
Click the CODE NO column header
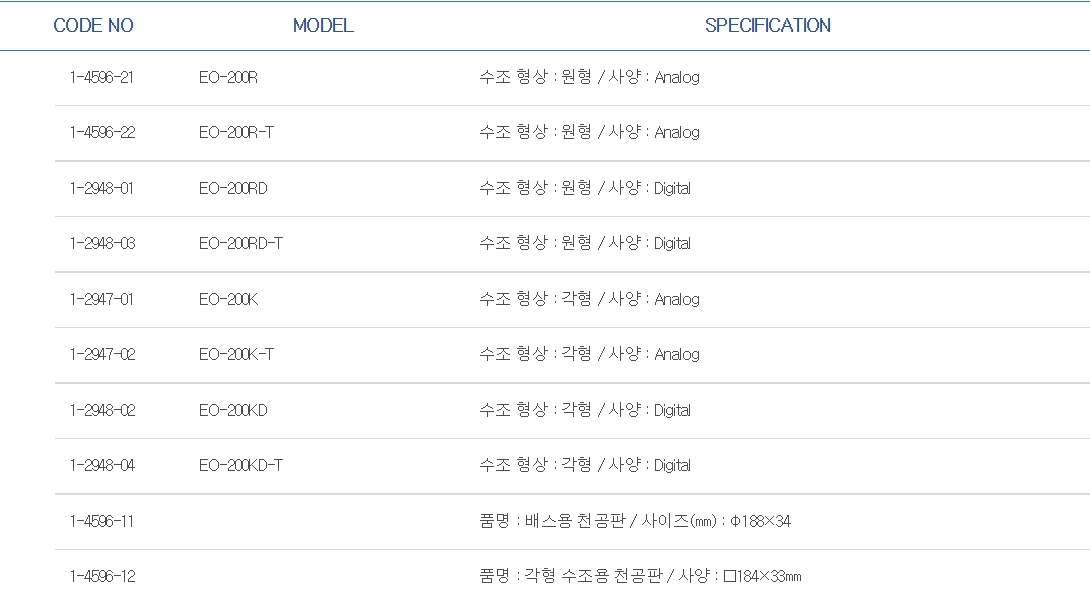[93, 26]
